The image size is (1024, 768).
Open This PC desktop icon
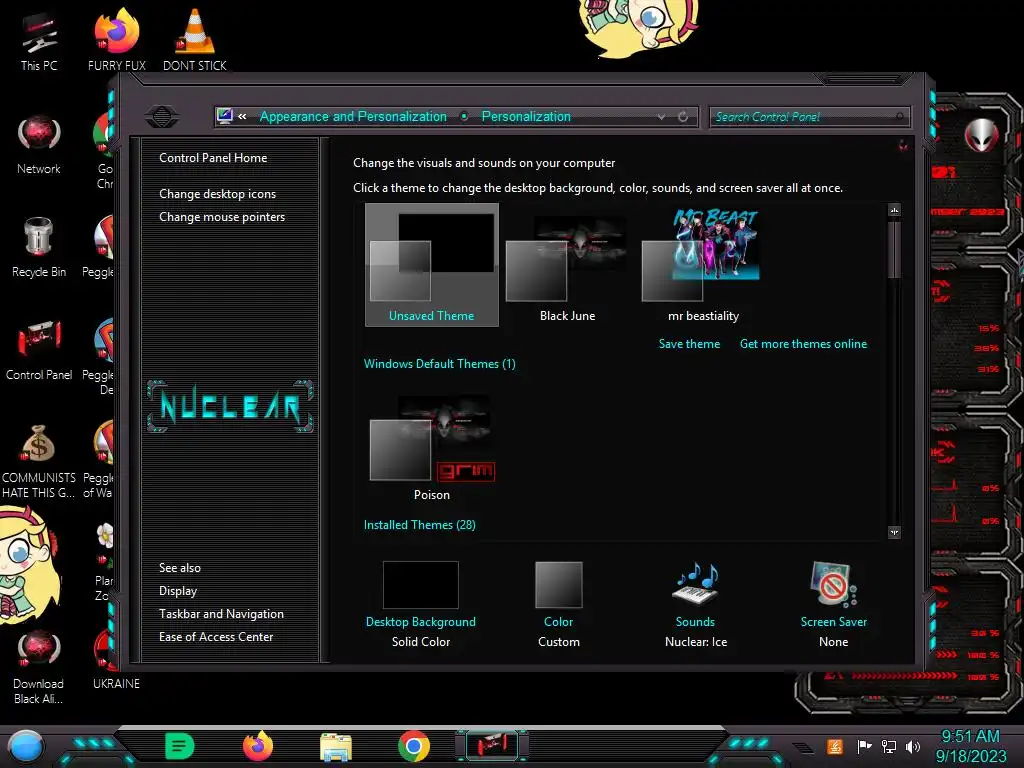click(39, 40)
